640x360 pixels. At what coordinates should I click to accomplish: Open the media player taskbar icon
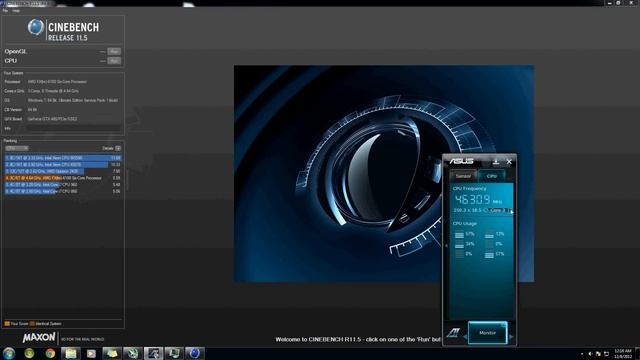point(91,353)
